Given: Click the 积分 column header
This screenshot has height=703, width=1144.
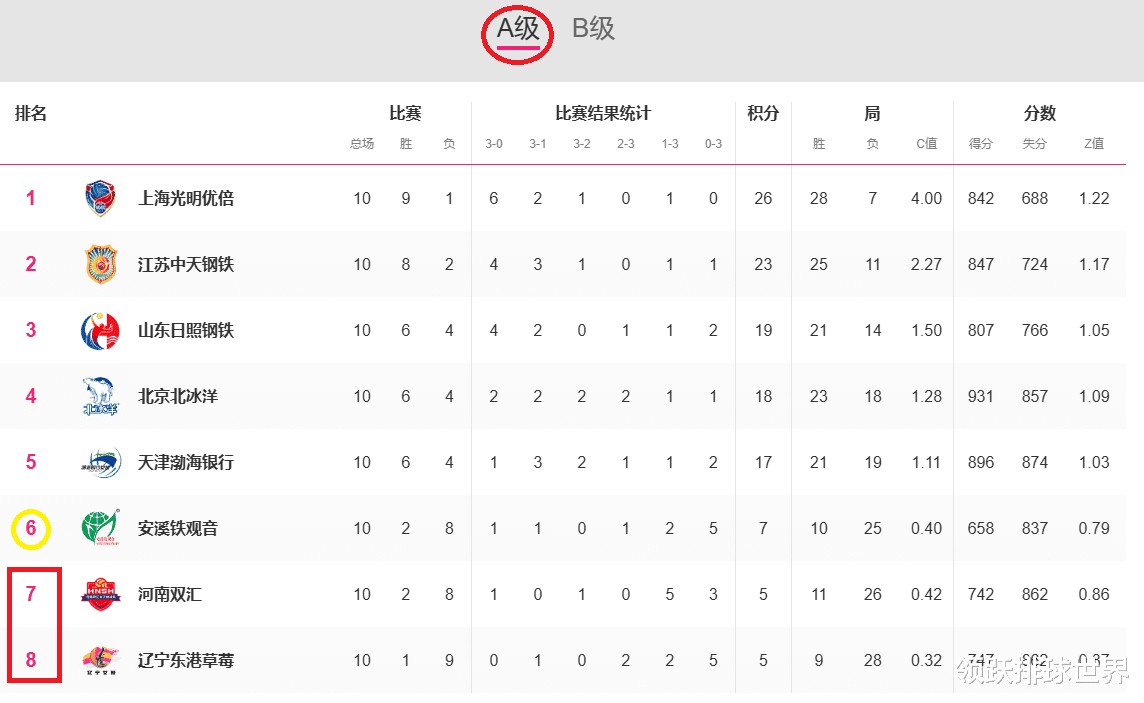Looking at the screenshot, I should 763,114.
